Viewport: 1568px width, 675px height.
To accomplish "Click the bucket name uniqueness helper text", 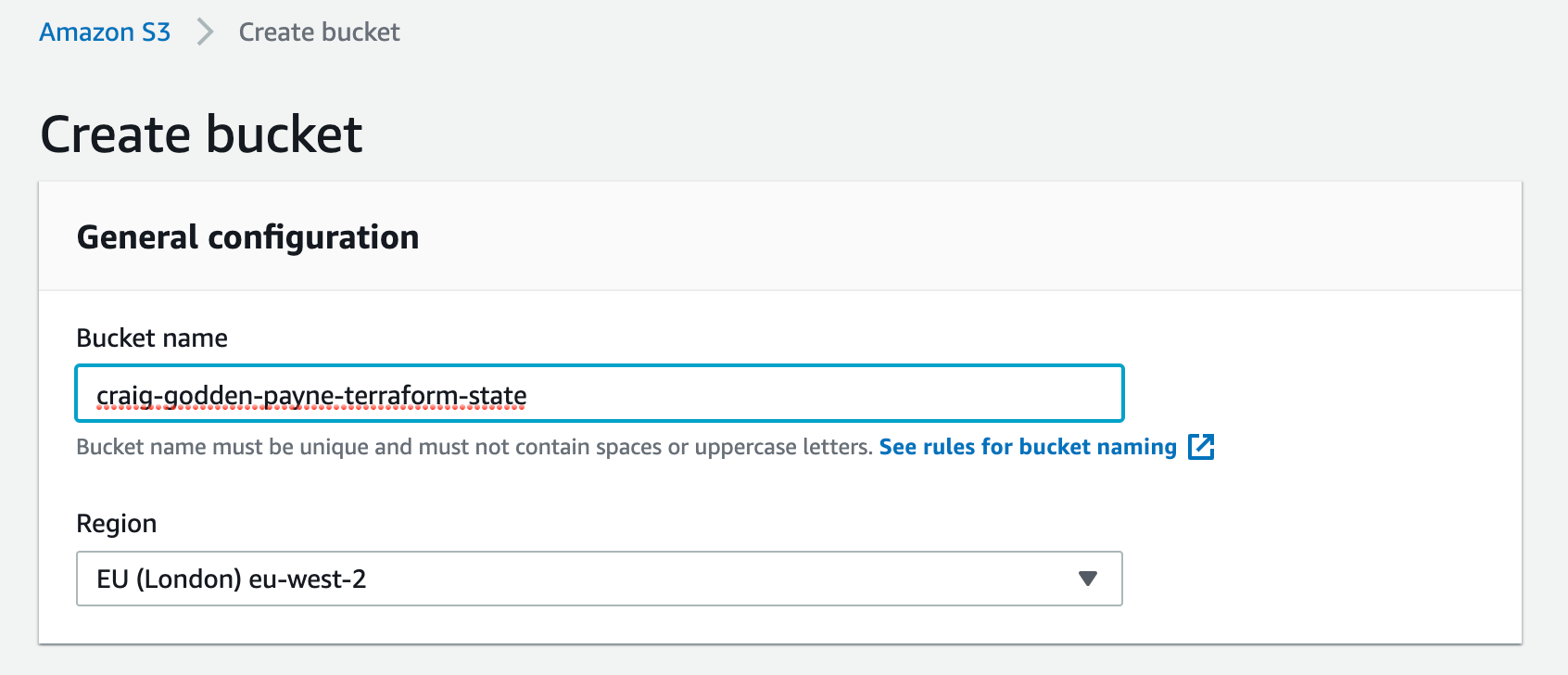I will pyautogui.click(x=474, y=447).
